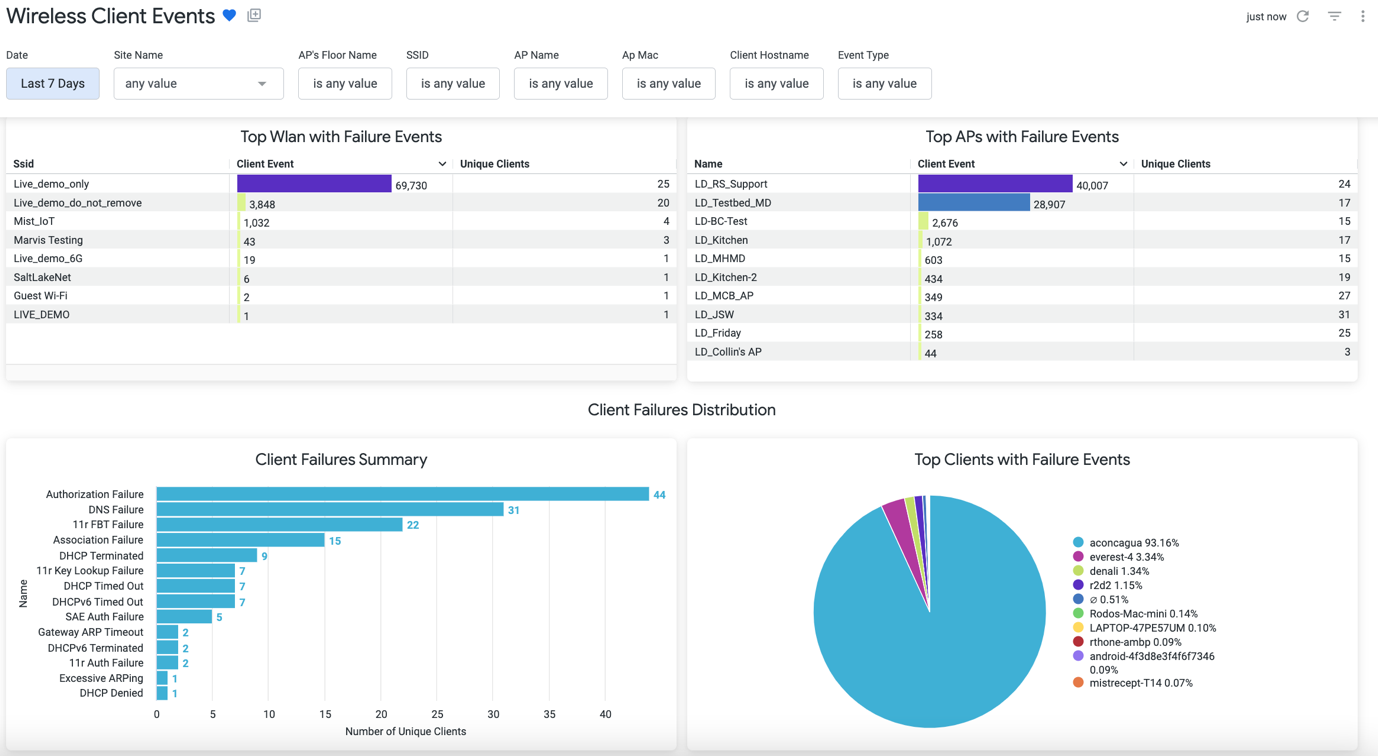Viewport: 1378px width, 756px height.
Task: Sort the Wlan table by Ssid header
Action: click(24, 164)
